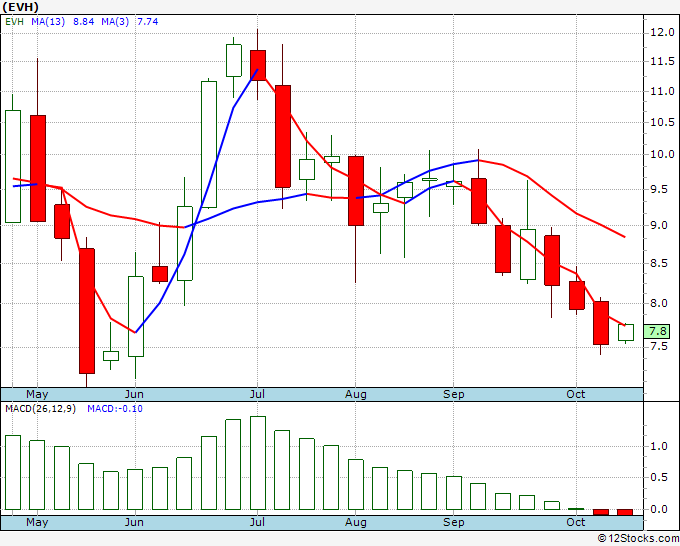
Task: Click the (EVH) chart title
Action: (20, 7)
